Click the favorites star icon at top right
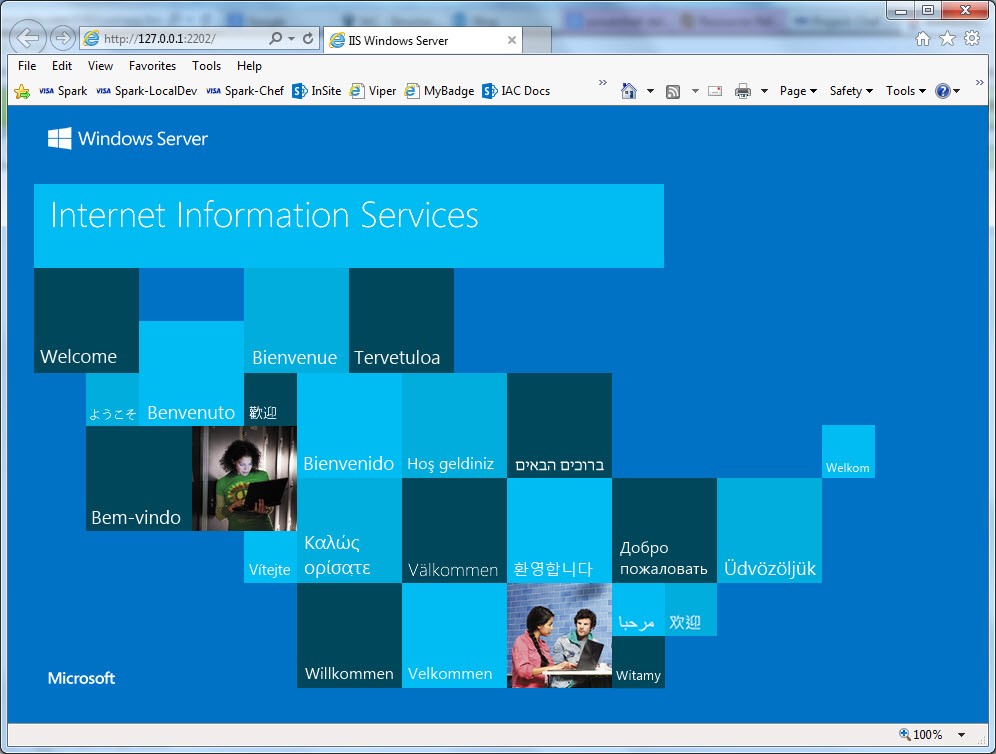Screen dimensions: 996x754 [x=947, y=39]
